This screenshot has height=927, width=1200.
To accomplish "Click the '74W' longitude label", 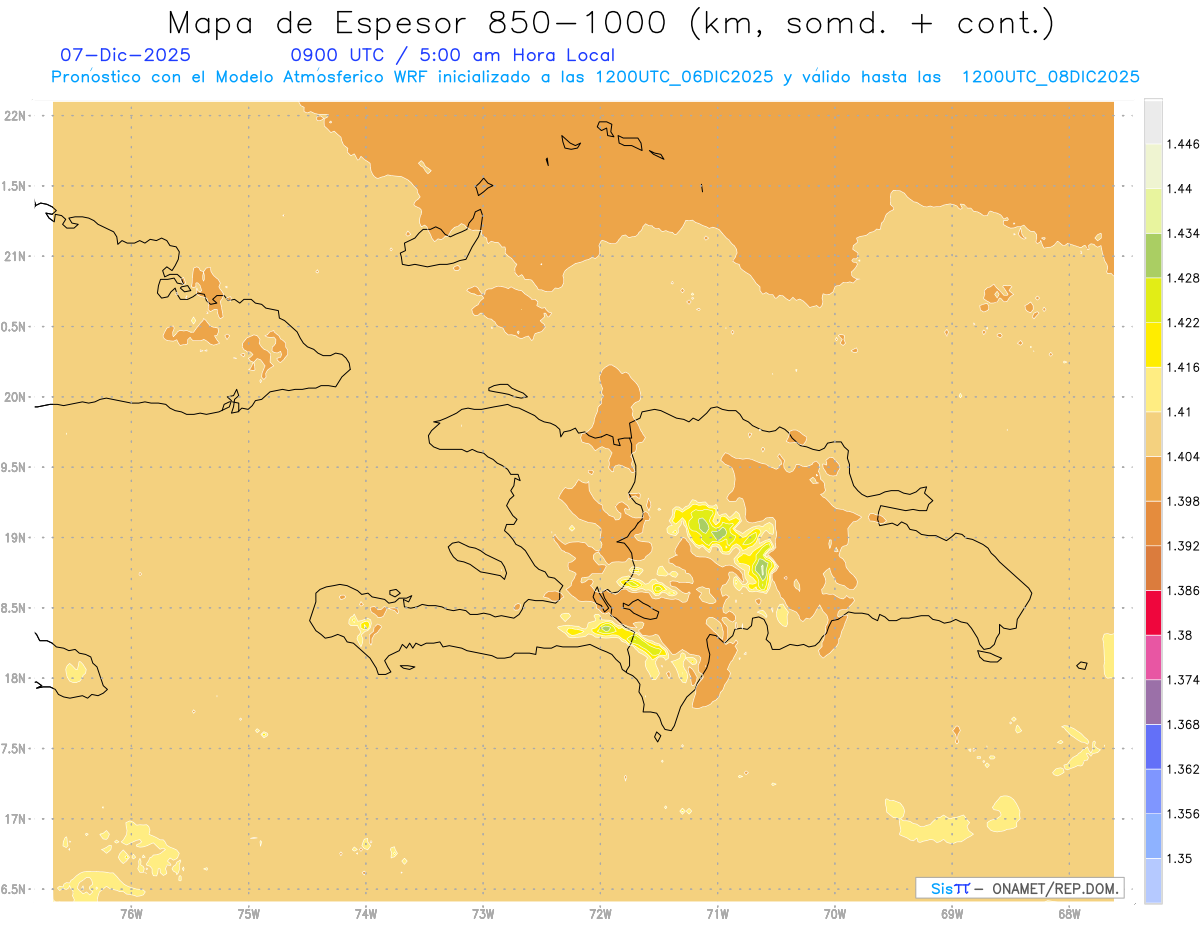I will tap(366, 913).
